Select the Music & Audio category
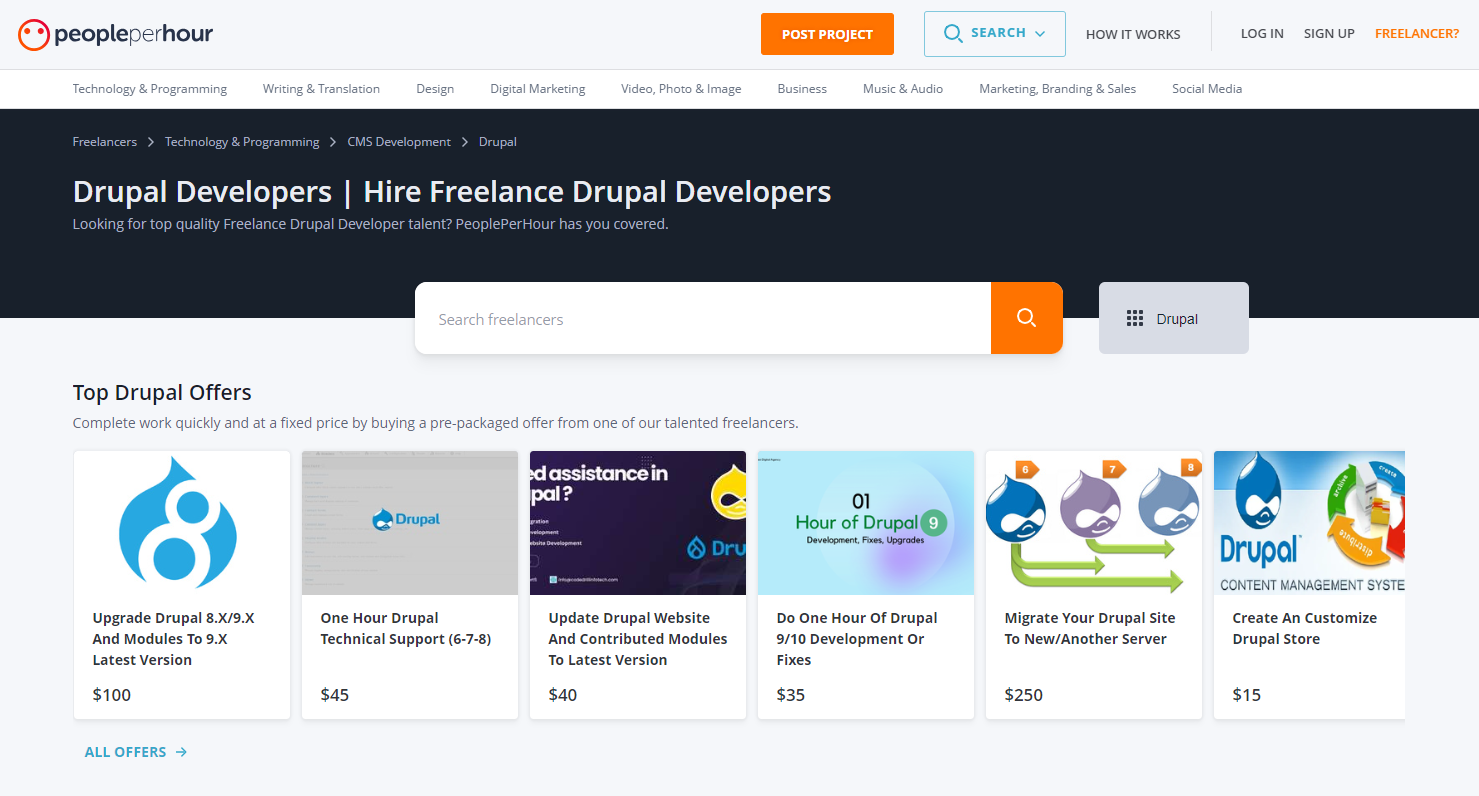Image resolution: width=1479 pixels, height=796 pixels. [x=903, y=89]
